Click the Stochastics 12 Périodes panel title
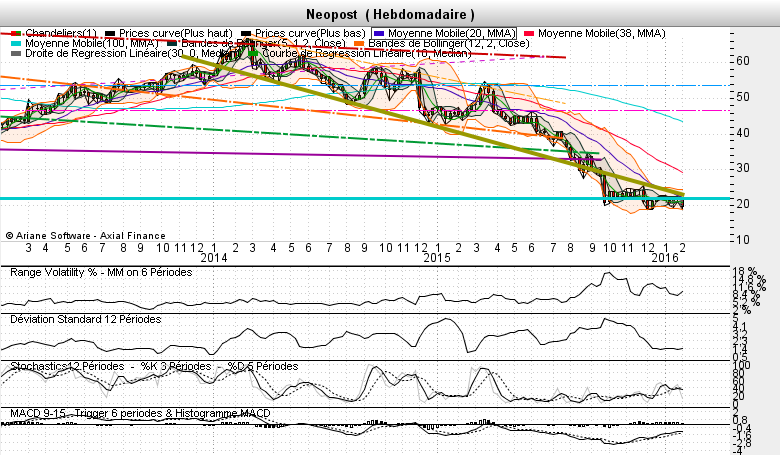This screenshot has height=455, width=780. tap(152, 366)
